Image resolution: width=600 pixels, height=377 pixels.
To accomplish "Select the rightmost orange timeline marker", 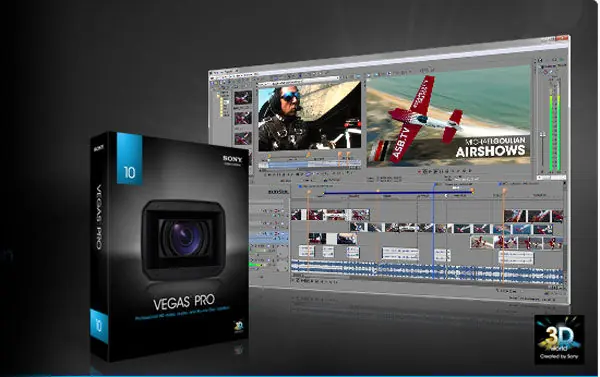I will pyautogui.click(x=504, y=191).
